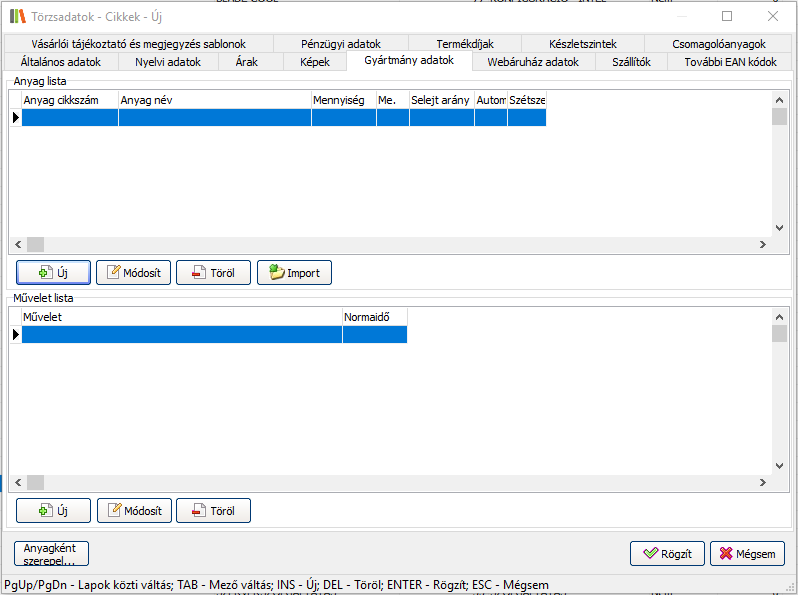Open the Készletszintek tab
The image size is (798, 595).
tap(583, 44)
